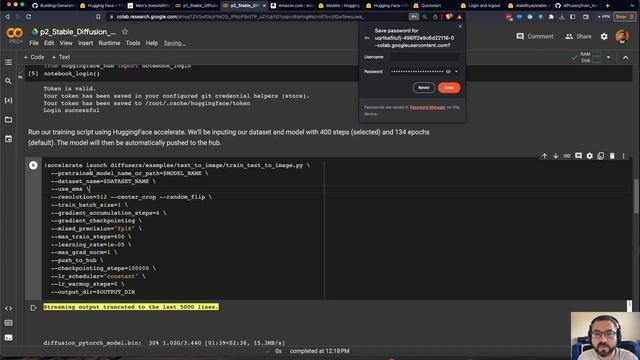
Task: Click Never in save password popup
Action: click(424, 88)
